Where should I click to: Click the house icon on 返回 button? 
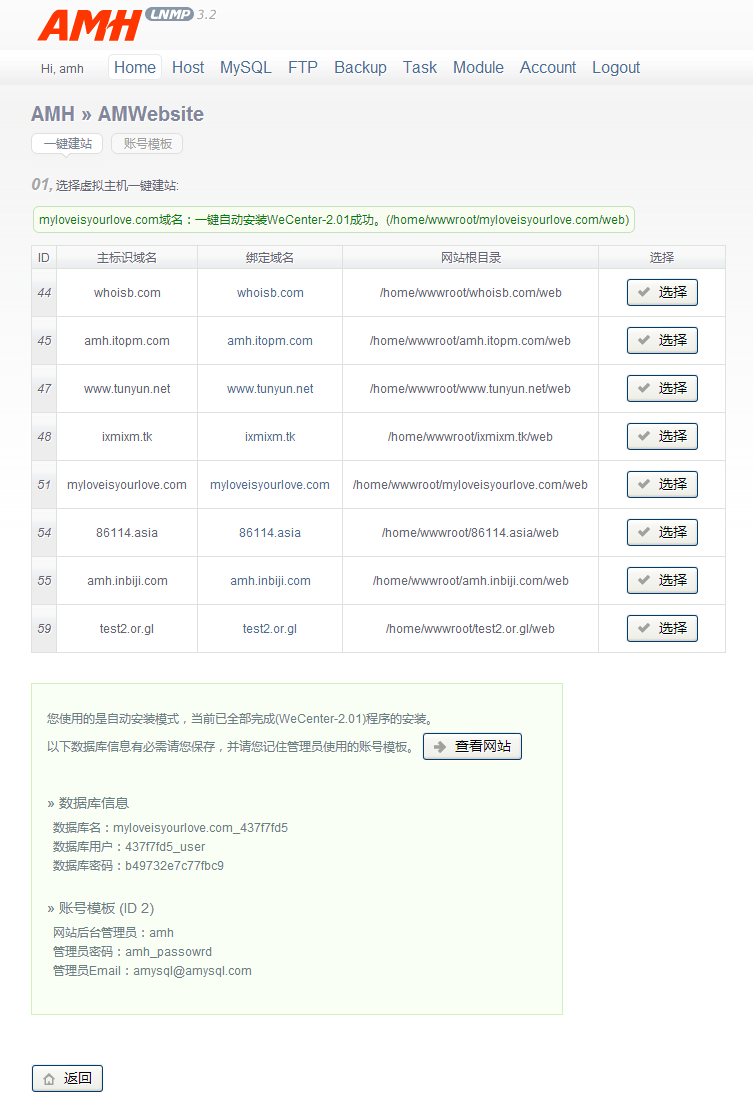point(49,1079)
